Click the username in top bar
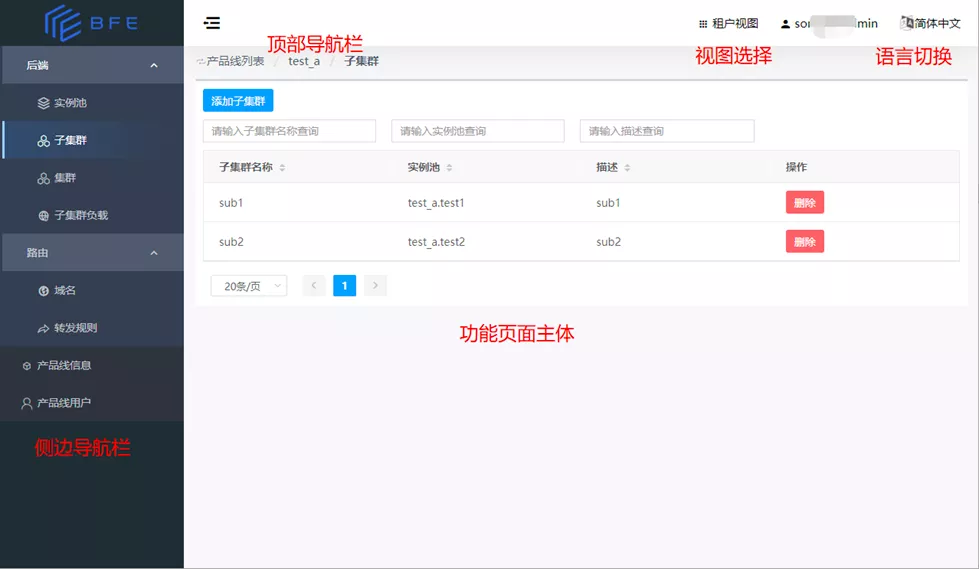Image resolution: width=979 pixels, height=569 pixels. point(835,24)
